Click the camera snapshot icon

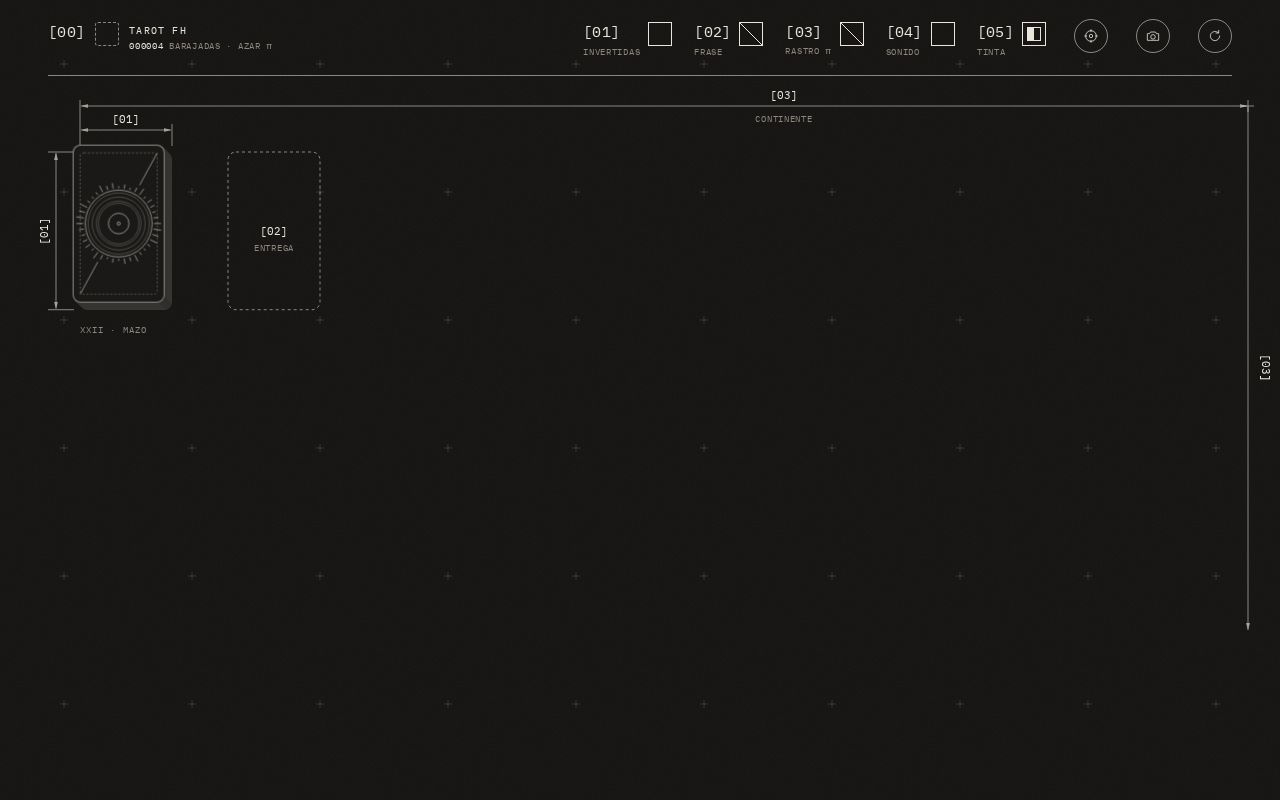pos(1153,36)
